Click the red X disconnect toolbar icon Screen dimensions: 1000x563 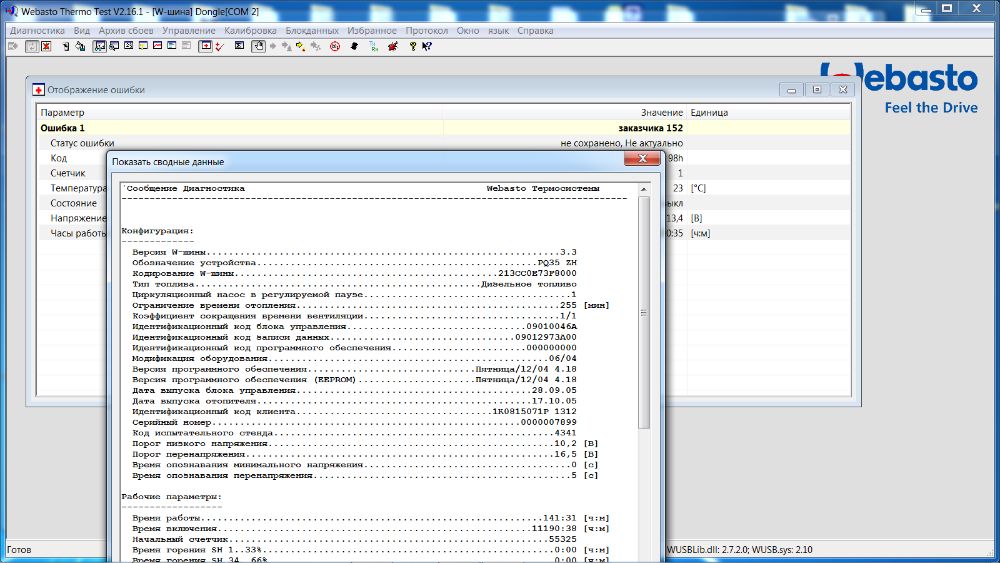point(46,46)
